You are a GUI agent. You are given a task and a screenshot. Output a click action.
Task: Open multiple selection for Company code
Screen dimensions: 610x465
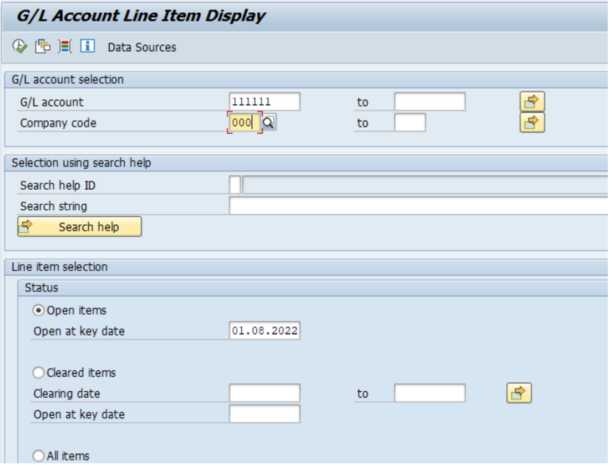tap(531, 123)
